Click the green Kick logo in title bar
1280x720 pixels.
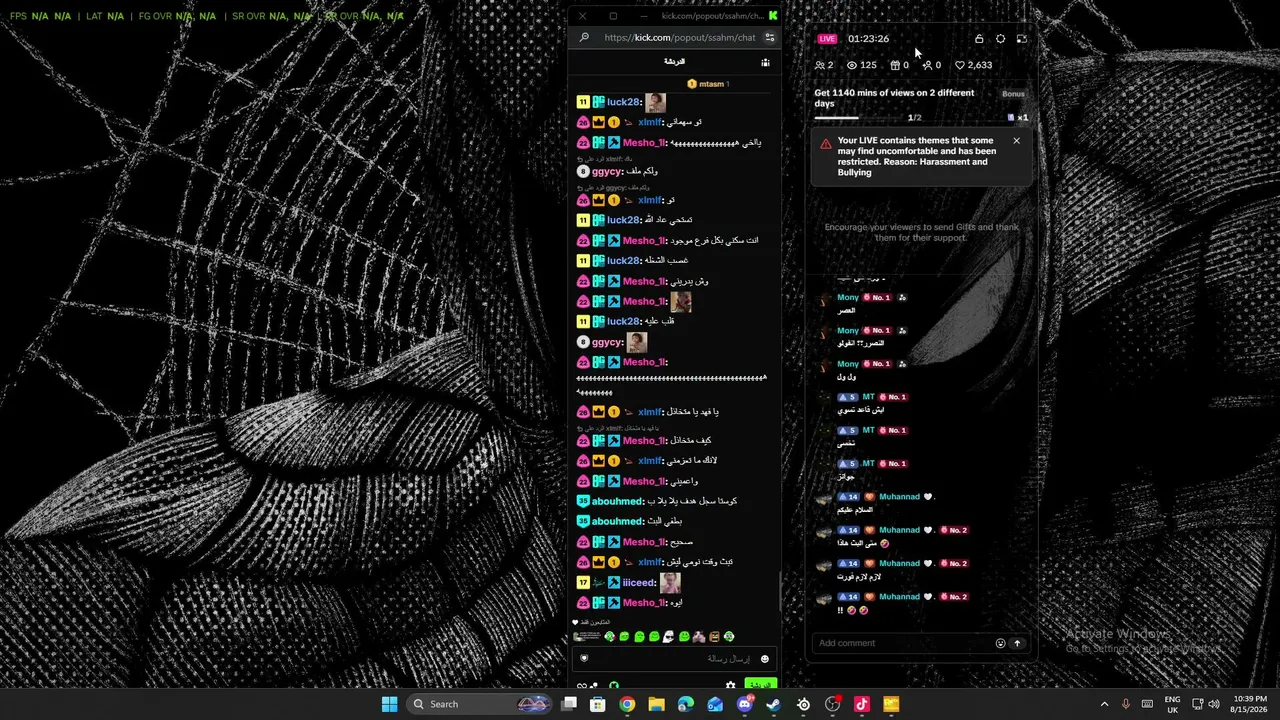(x=773, y=15)
